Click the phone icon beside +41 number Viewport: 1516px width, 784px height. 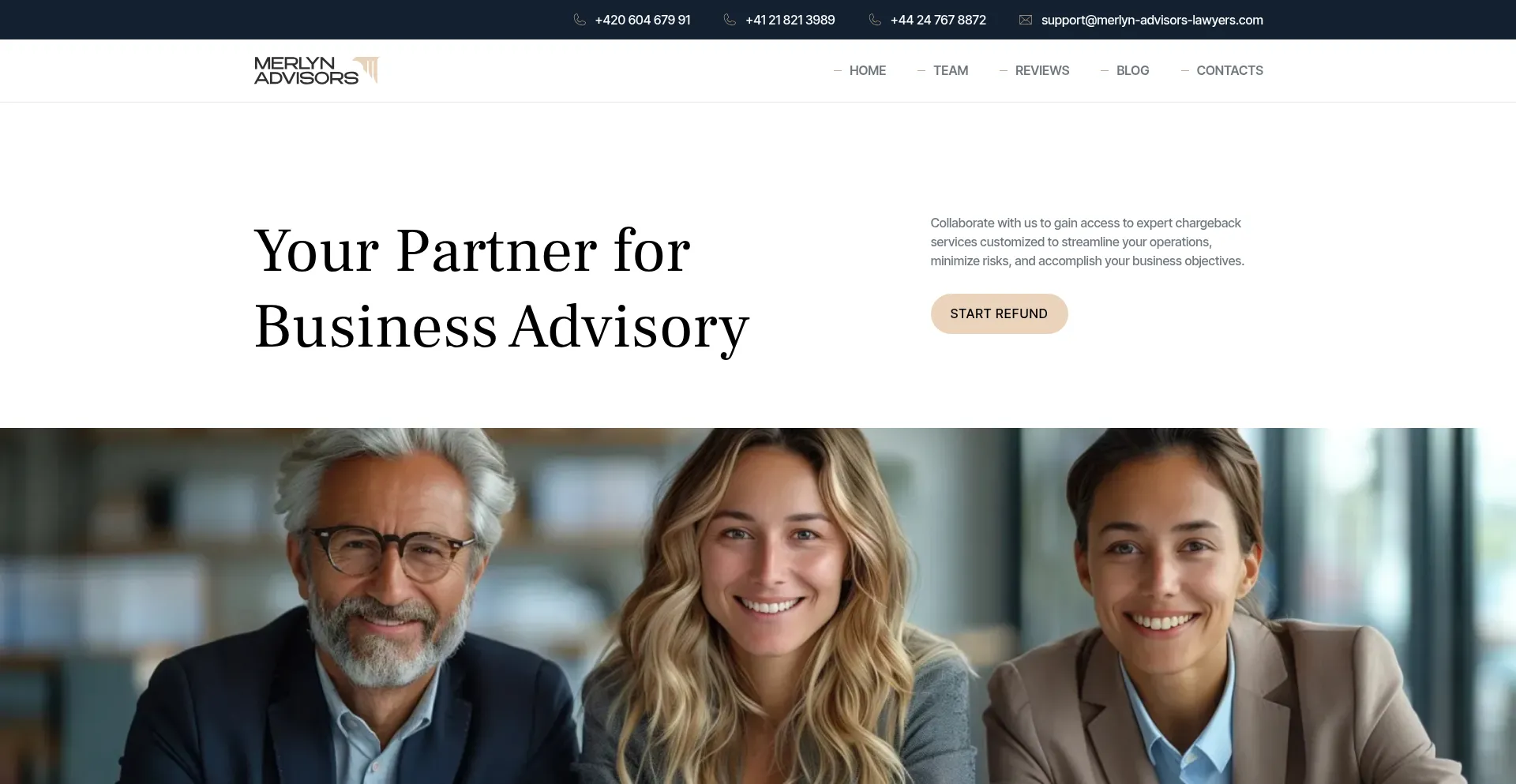pyautogui.click(x=730, y=20)
